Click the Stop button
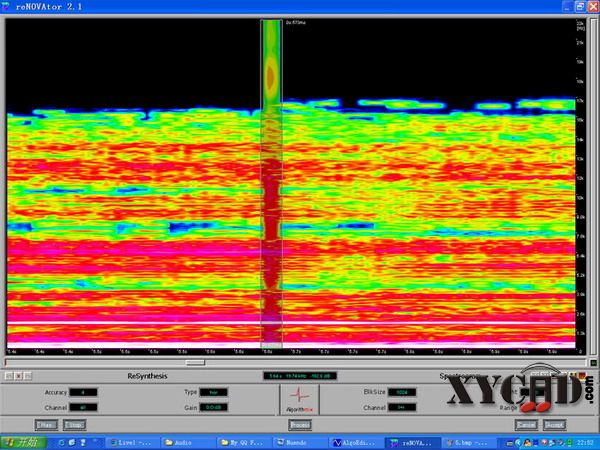The width and height of the screenshot is (600, 450). 74,425
